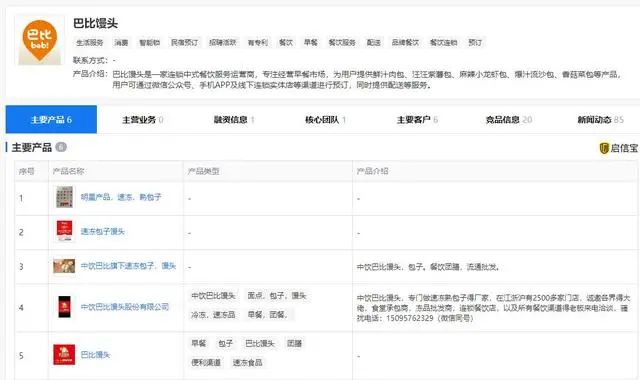Click the 招聘活跃 tag
640x380 pixels.
223,42
